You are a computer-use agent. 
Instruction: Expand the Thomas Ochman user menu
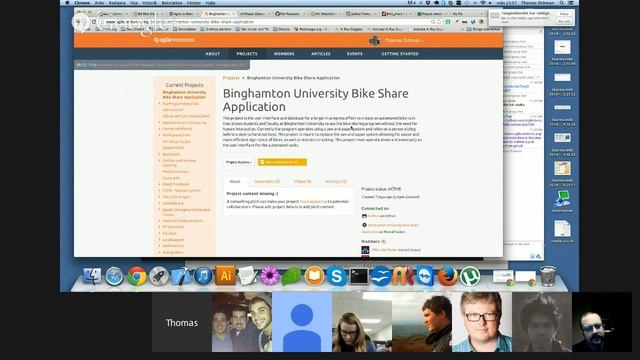pos(404,40)
